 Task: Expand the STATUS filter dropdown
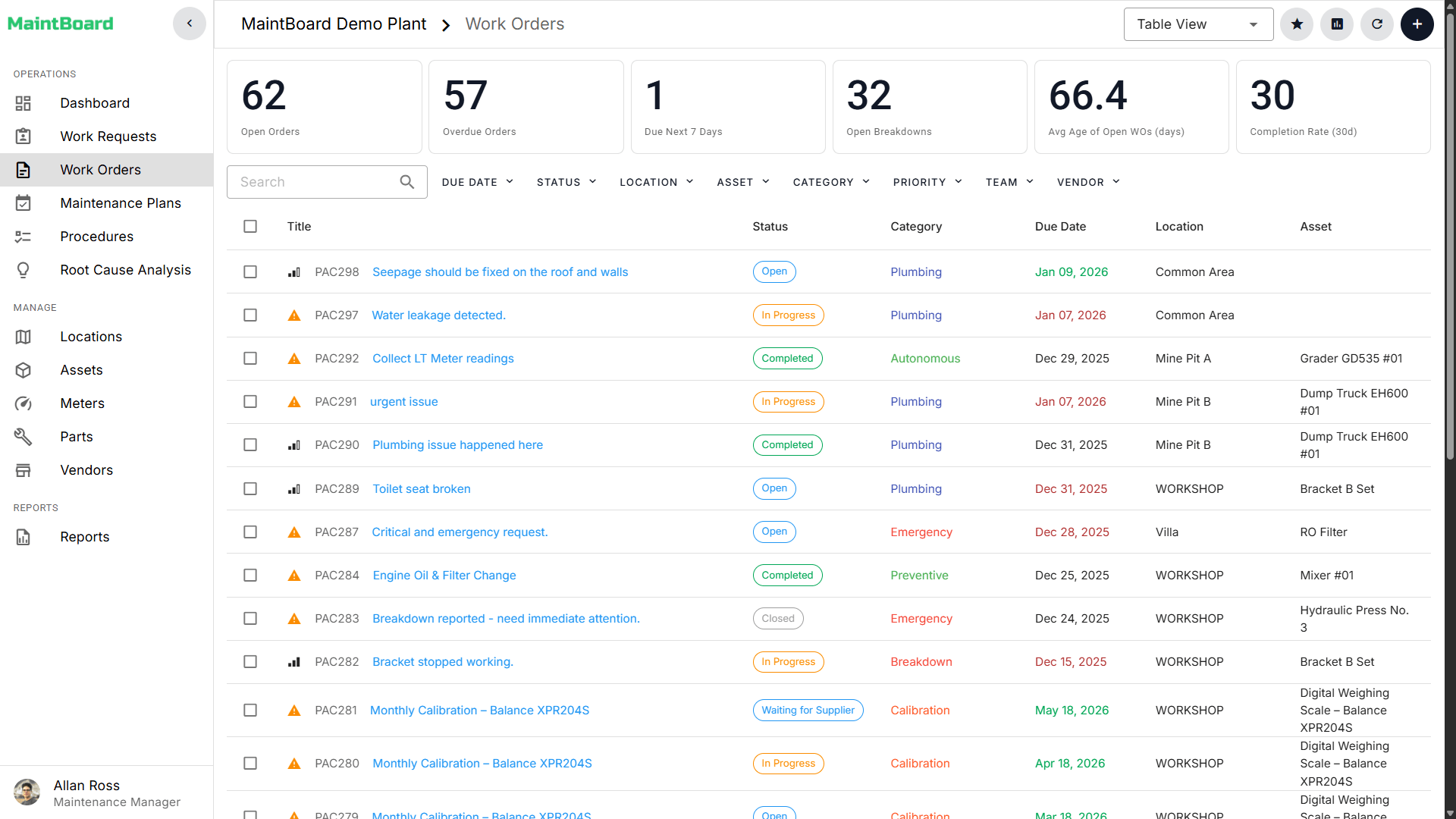pos(566,182)
